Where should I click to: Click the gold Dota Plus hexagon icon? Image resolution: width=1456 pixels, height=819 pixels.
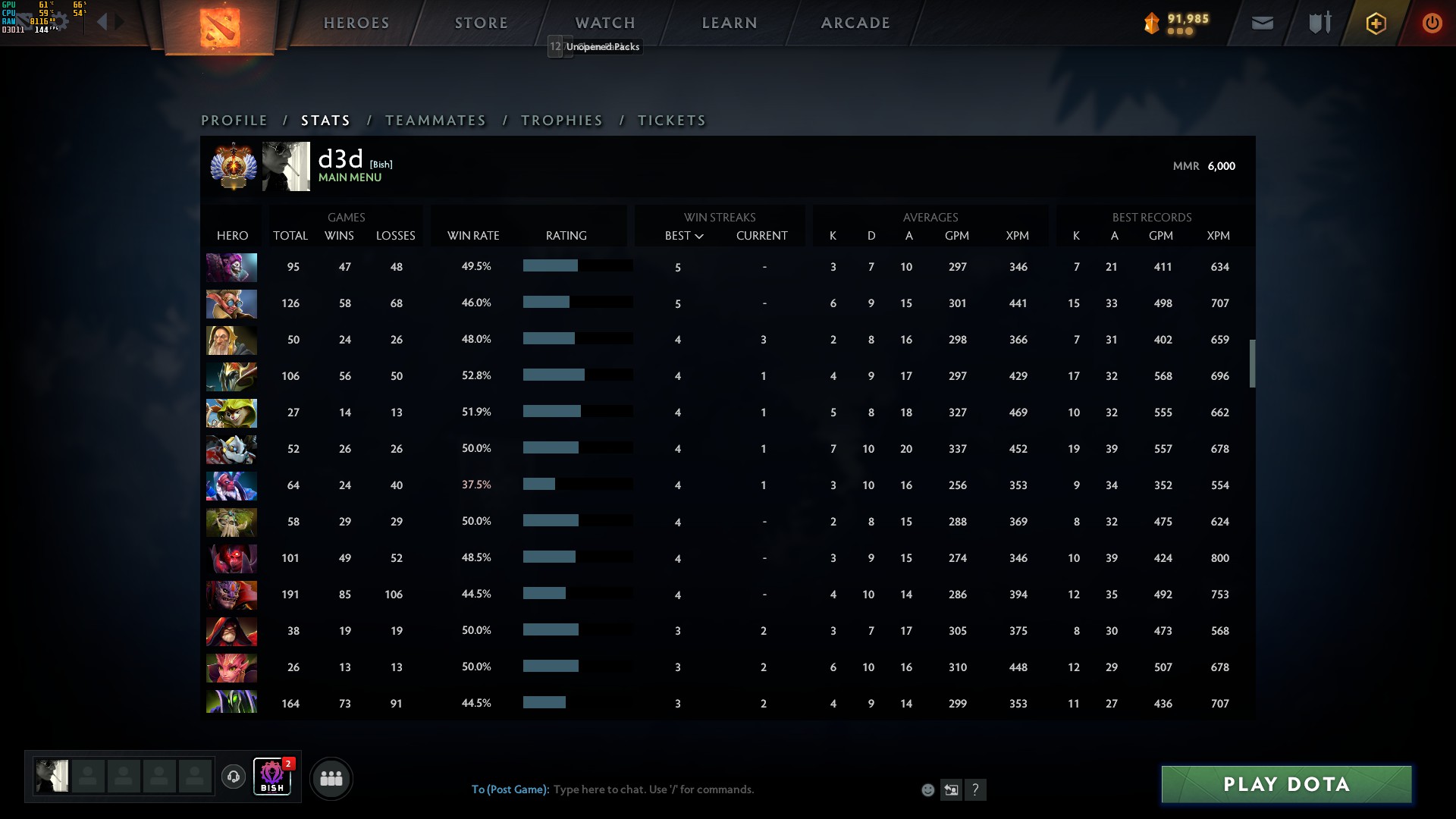(x=1376, y=24)
